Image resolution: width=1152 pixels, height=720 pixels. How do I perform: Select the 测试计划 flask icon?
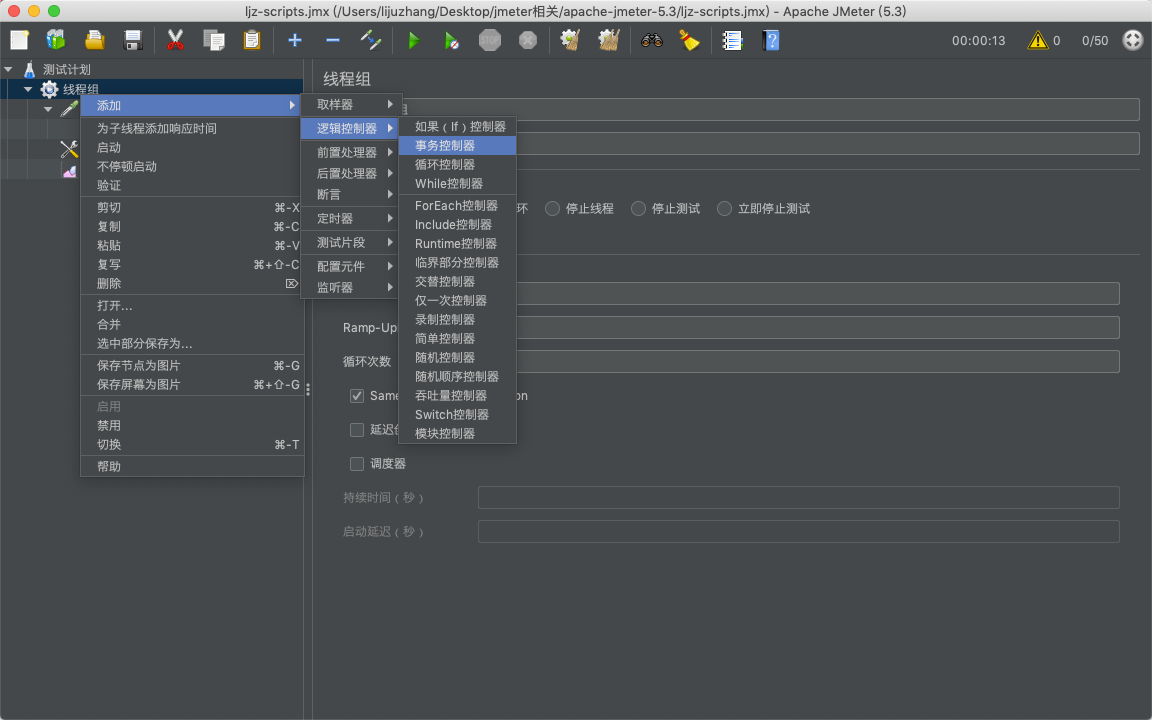29,70
